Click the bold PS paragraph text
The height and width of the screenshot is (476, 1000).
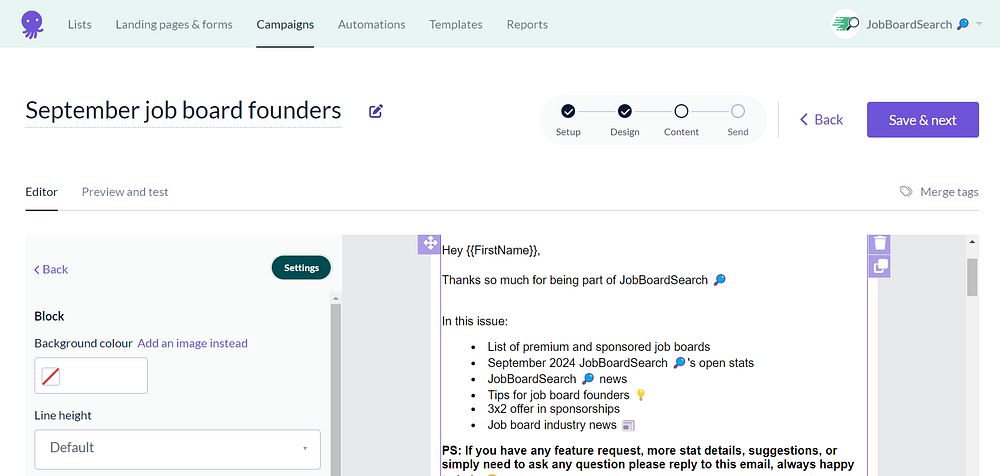(x=648, y=457)
